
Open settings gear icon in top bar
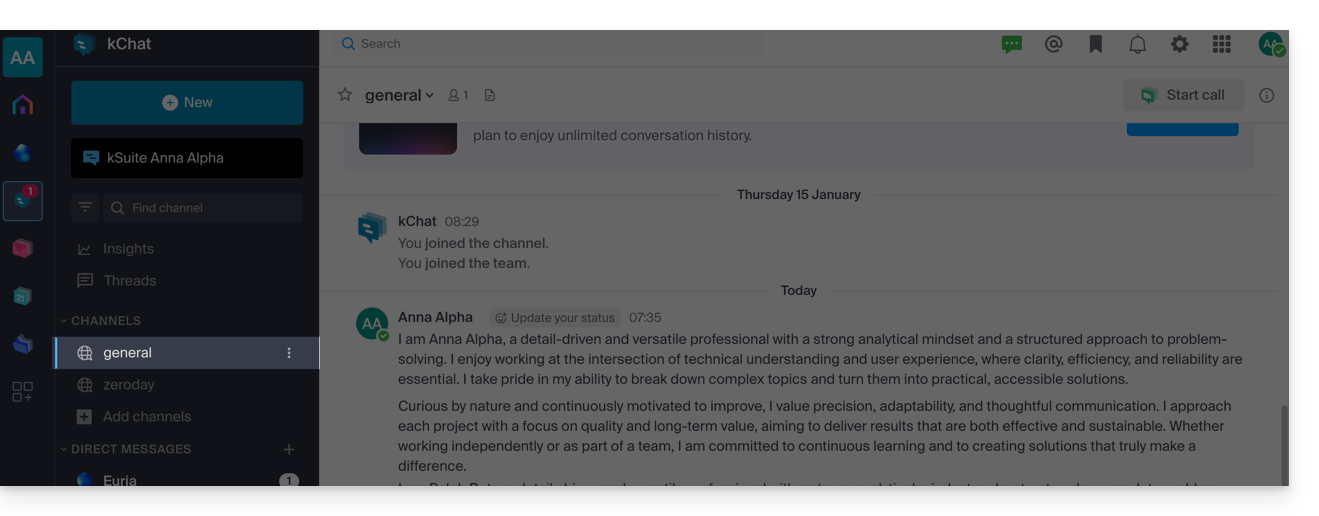tap(1179, 44)
